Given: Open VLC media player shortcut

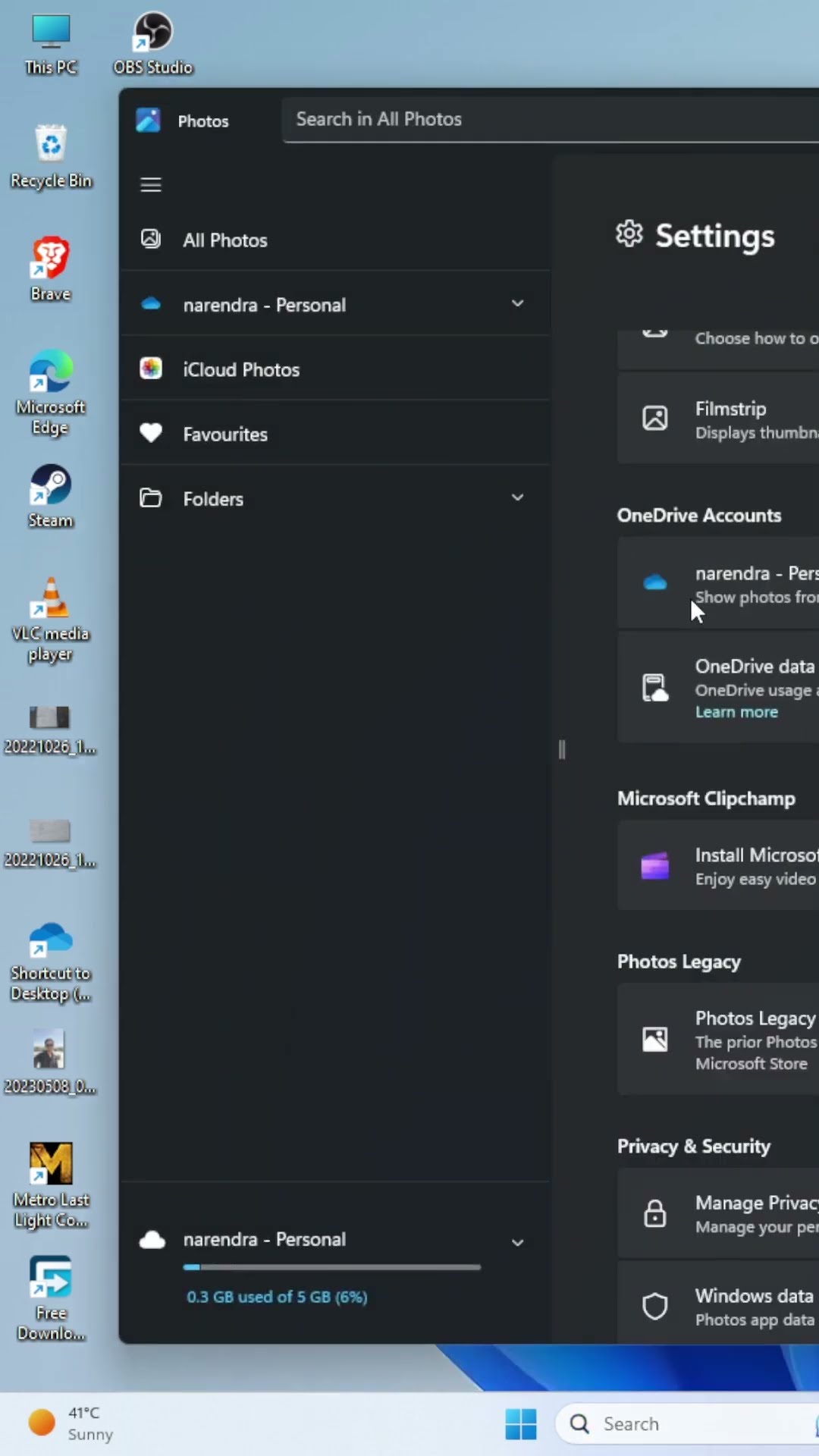Looking at the screenshot, I should coord(51,620).
